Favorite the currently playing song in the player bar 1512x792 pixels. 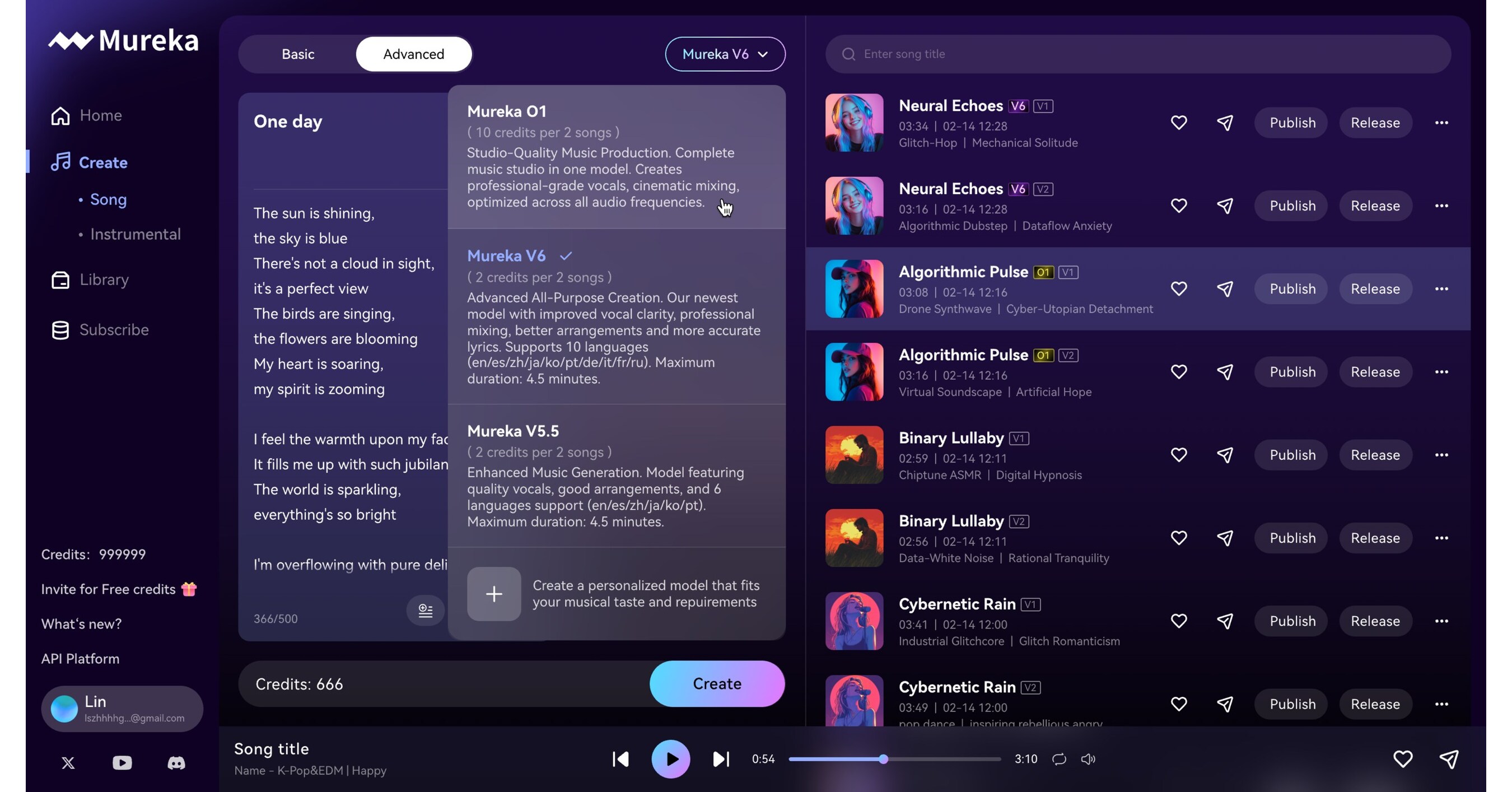pos(1403,759)
